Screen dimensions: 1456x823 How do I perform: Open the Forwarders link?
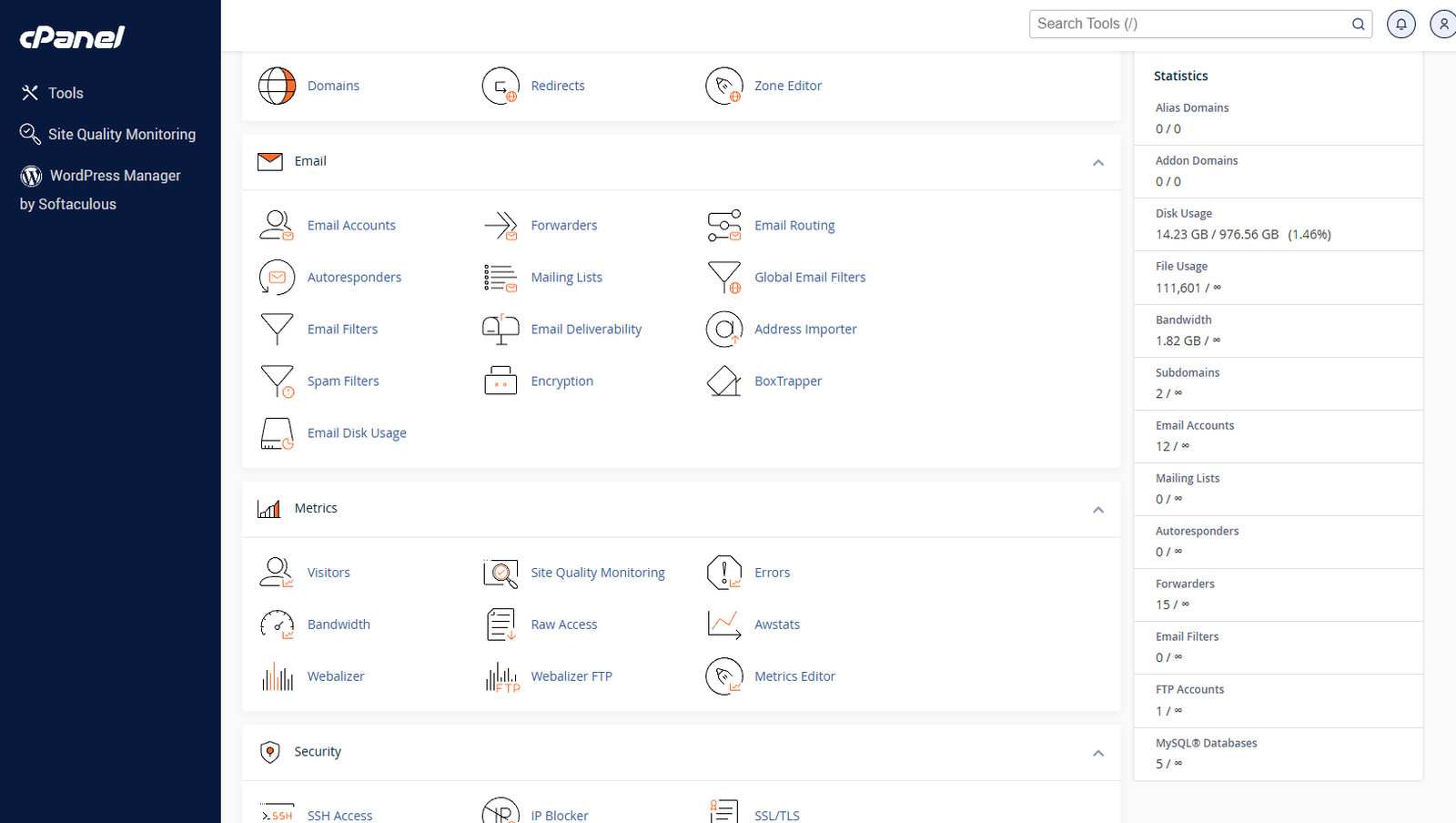pos(563,225)
